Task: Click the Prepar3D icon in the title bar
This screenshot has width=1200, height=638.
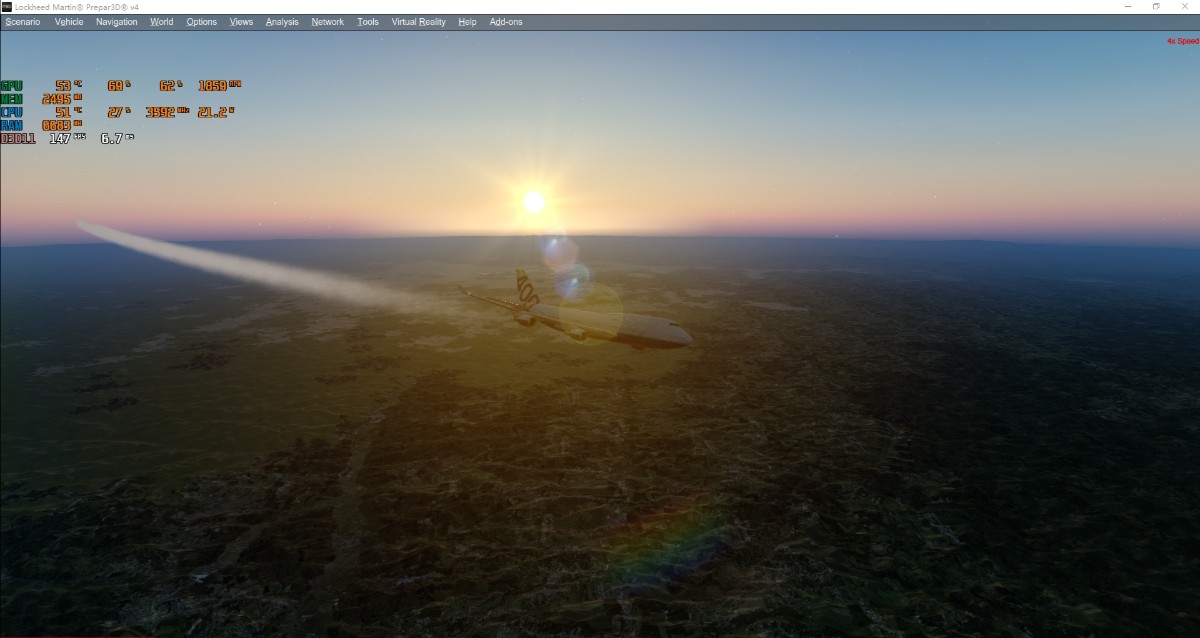Action: click(x=9, y=6)
